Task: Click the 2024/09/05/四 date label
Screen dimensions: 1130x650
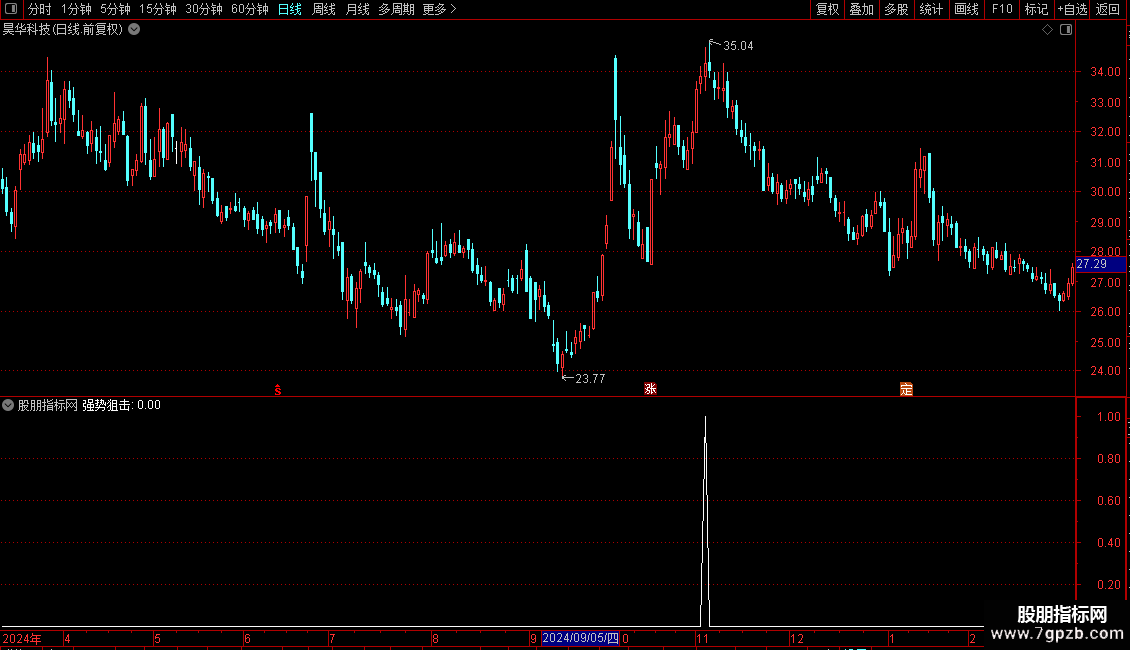Action: (580, 638)
